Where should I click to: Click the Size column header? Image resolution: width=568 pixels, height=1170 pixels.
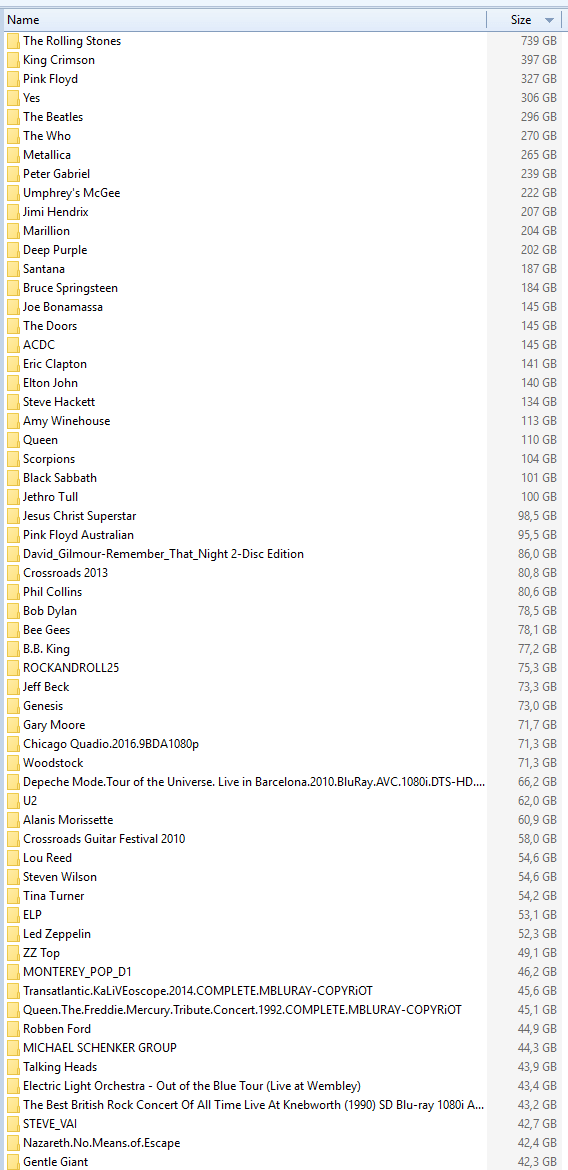527,20
